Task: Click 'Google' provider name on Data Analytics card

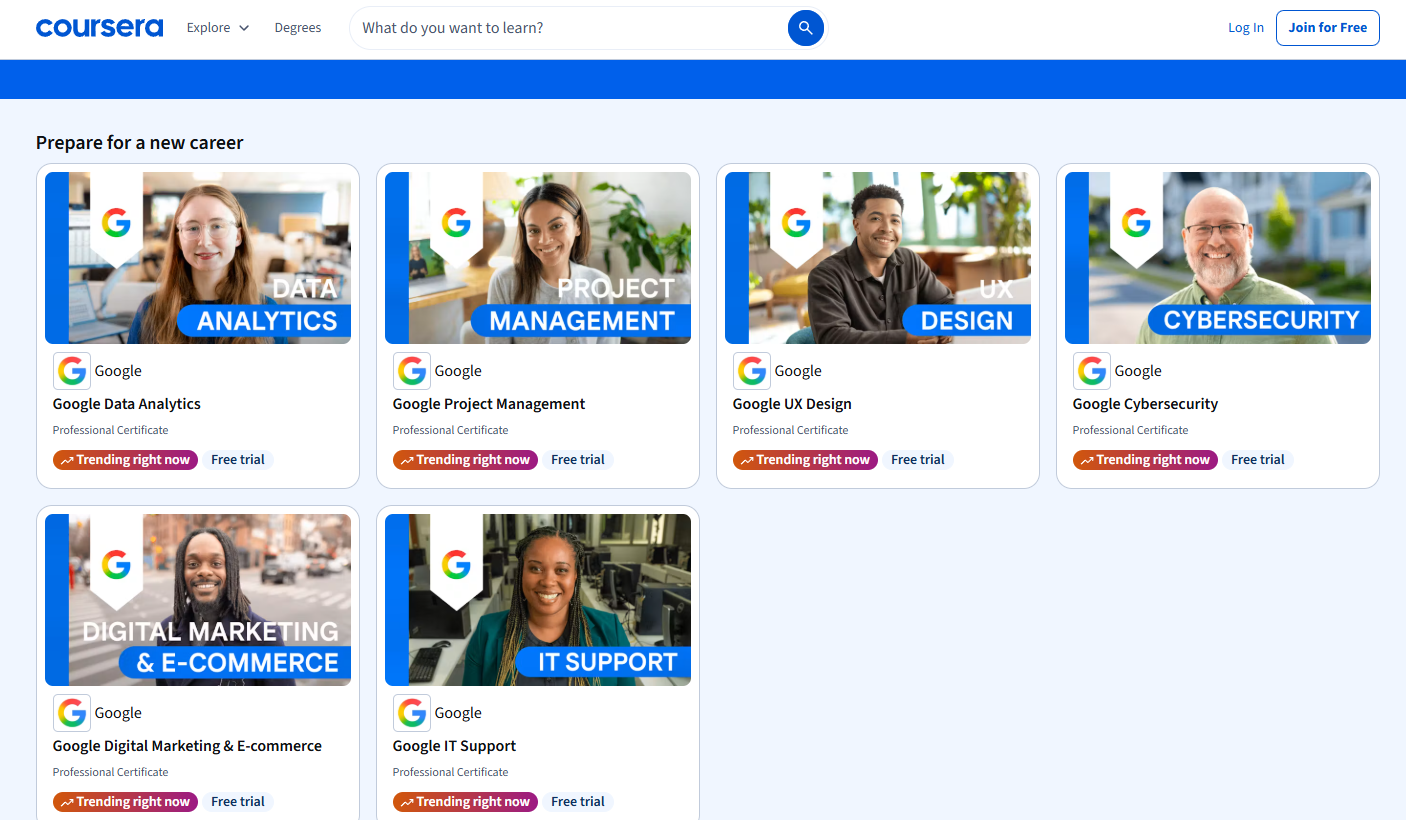Action: [x=118, y=371]
